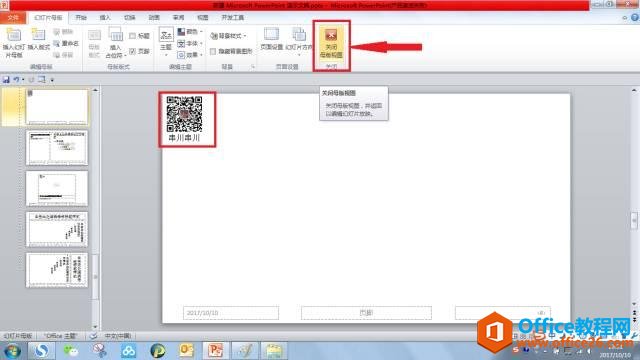This screenshot has width=640, height=360.
Task: Switch to the Transitions tab
Action: tap(130, 18)
